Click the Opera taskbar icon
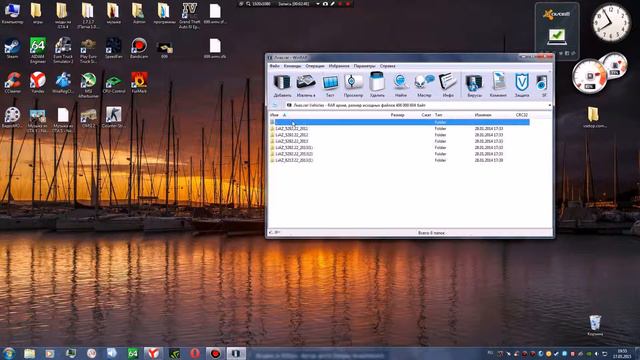This screenshot has height=360, width=640. 195,353
